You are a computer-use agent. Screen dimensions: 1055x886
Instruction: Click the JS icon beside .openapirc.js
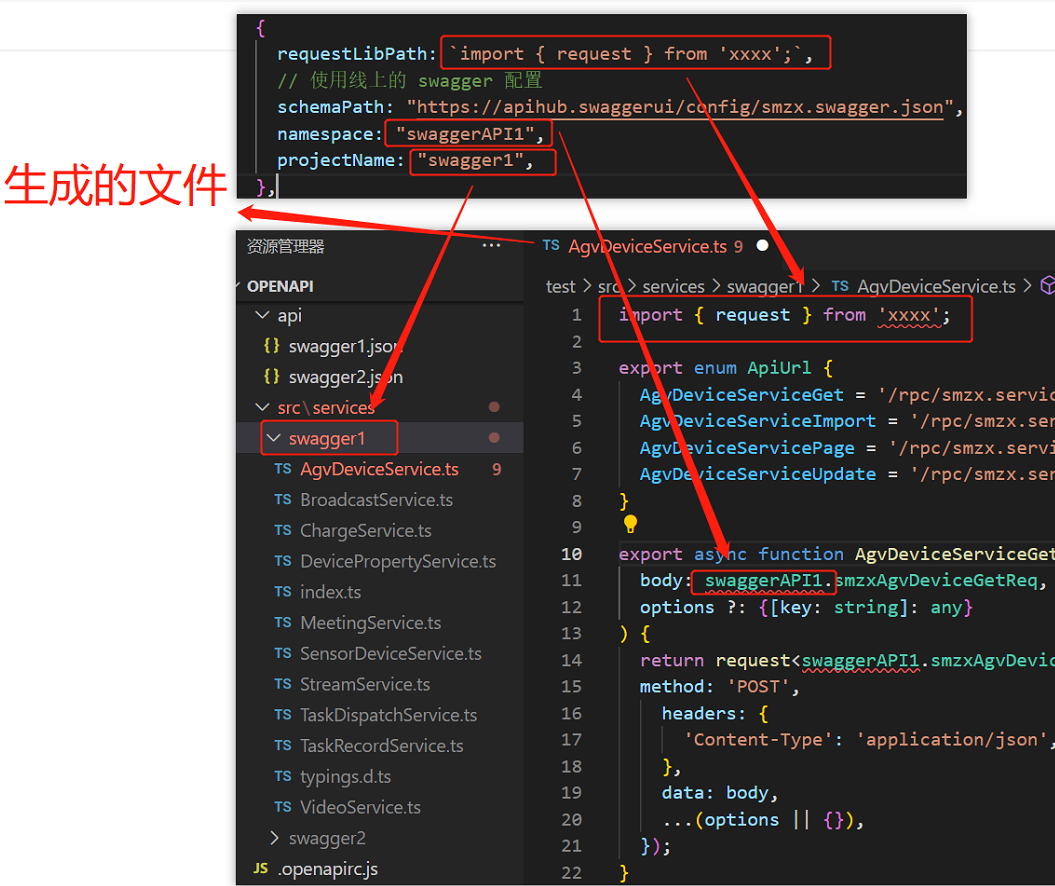coord(261,869)
